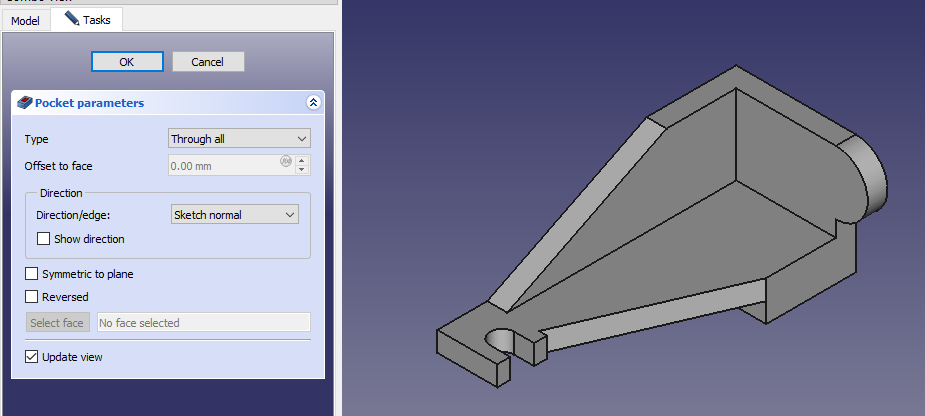Viewport: 925px width, 416px height.
Task: Collapse the Pocket parameters panel
Action: click(313, 103)
